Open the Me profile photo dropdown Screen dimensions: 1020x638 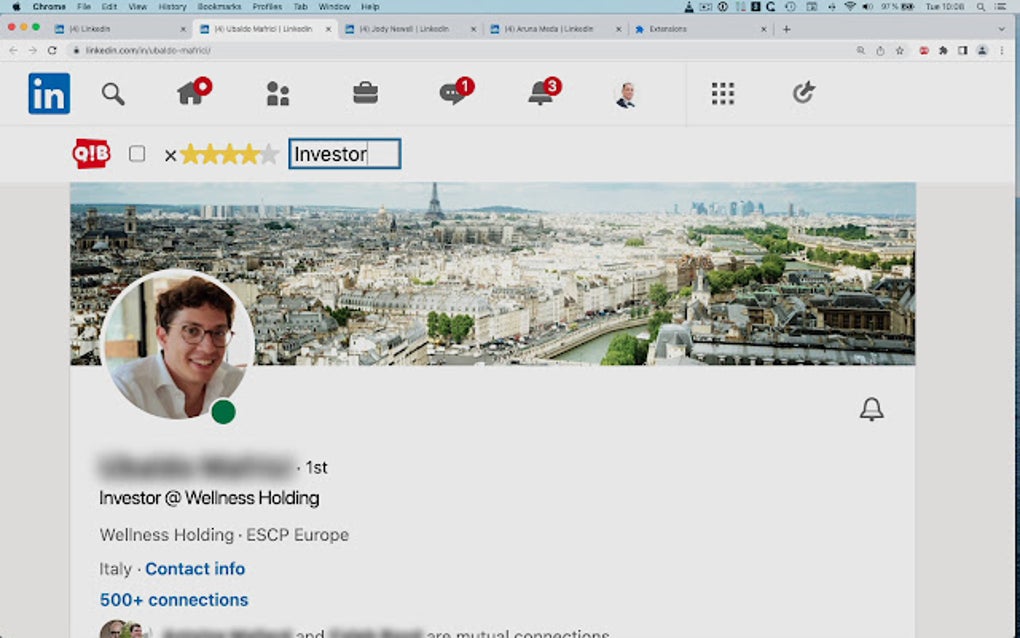point(627,92)
